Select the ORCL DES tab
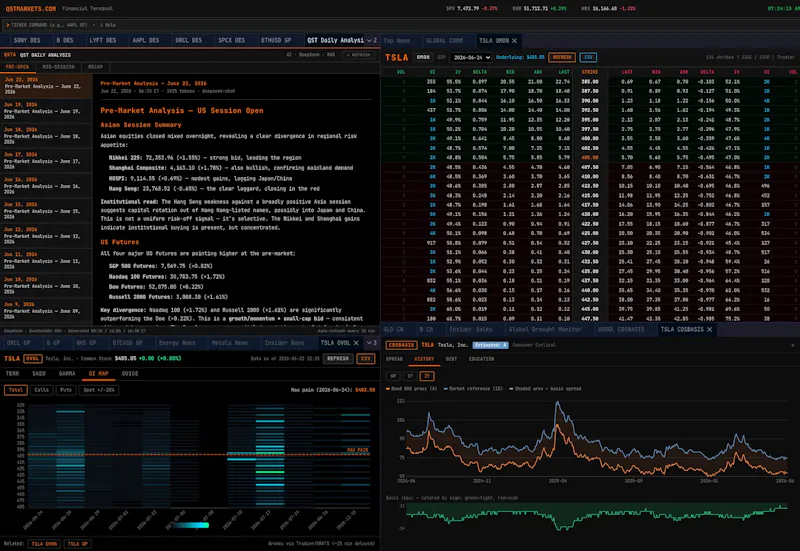Viewport: 800px width, 551px height. tap(188, 40)
